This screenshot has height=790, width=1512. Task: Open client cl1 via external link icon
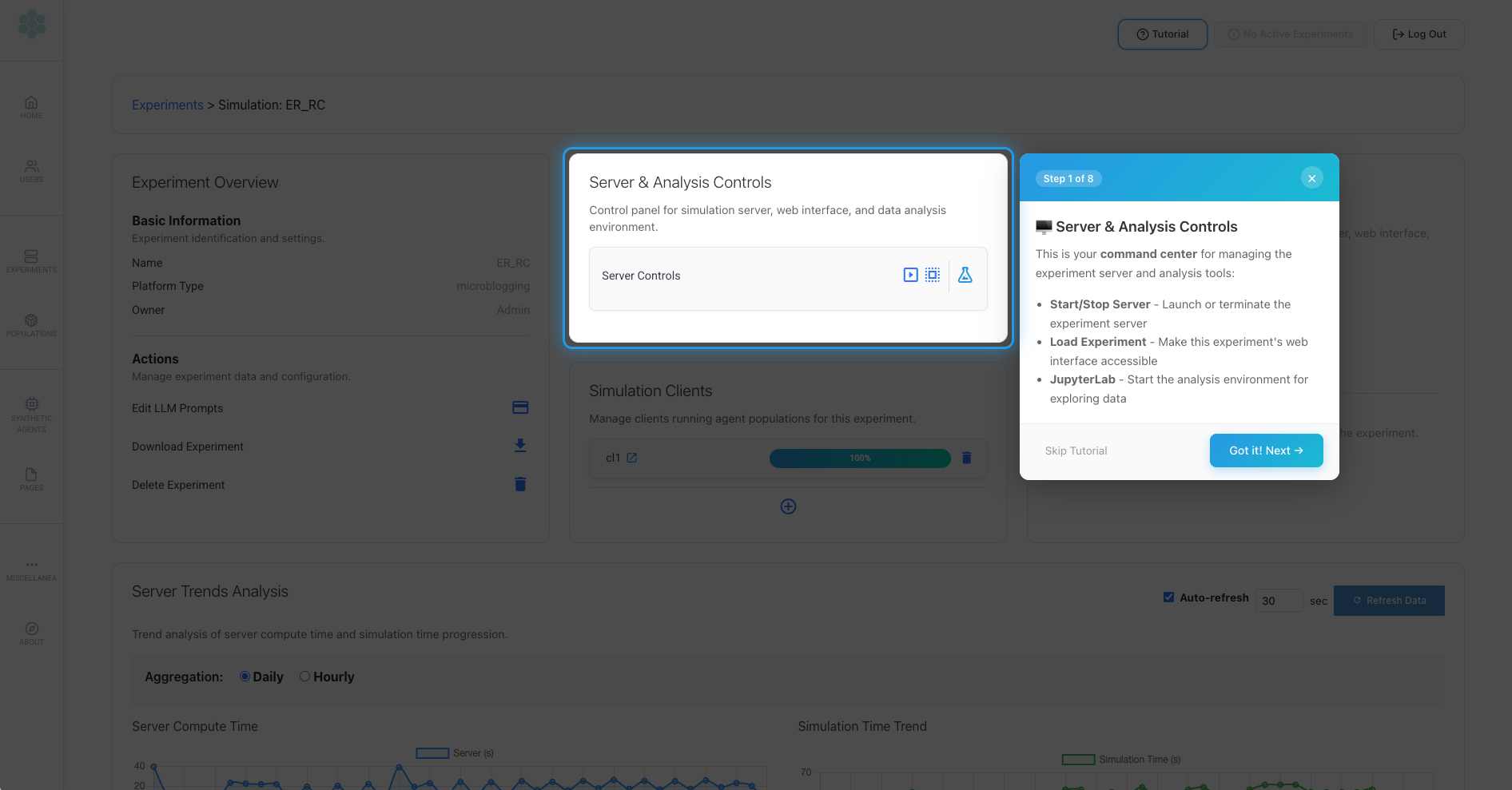(632, 458)
